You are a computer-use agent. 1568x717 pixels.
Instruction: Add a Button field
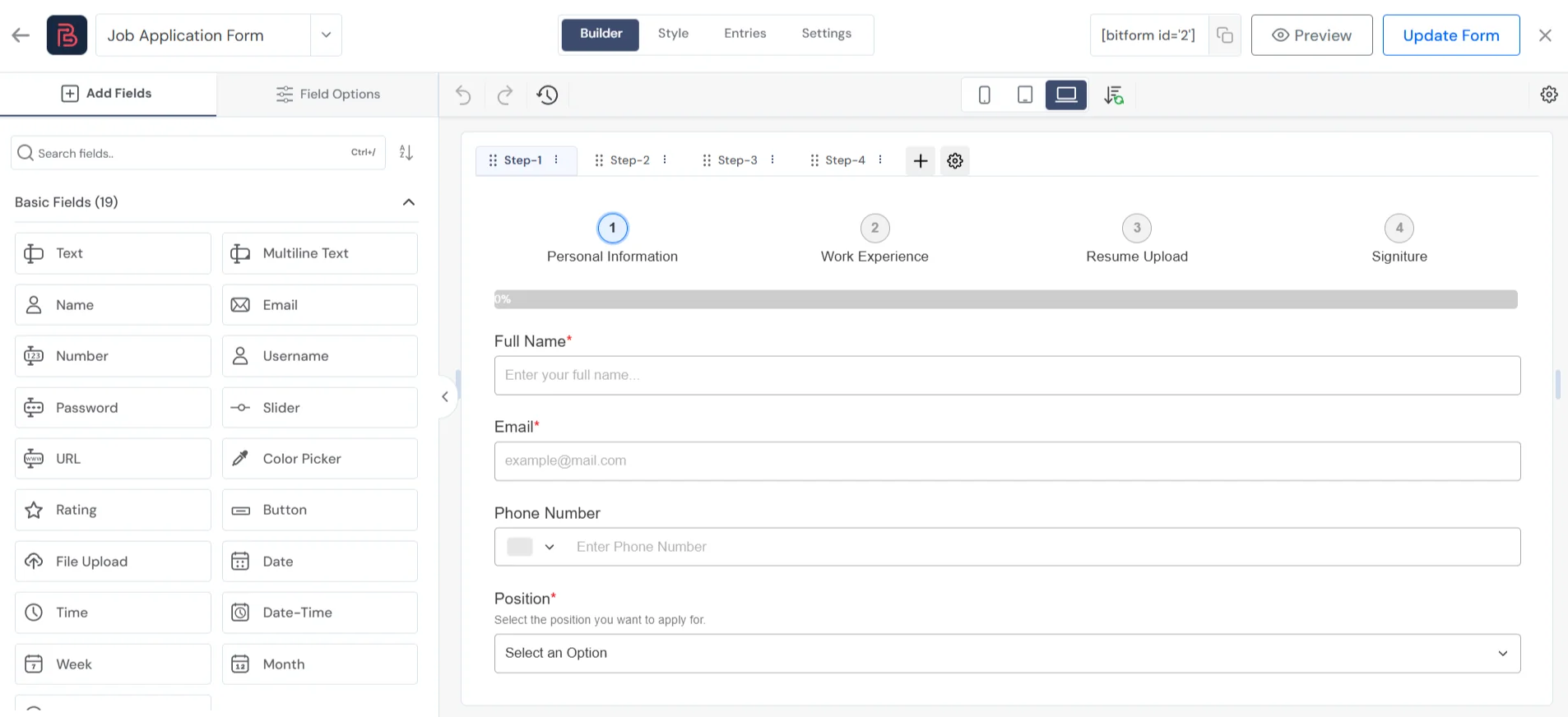pyautogui.click(x=320, y=510)
